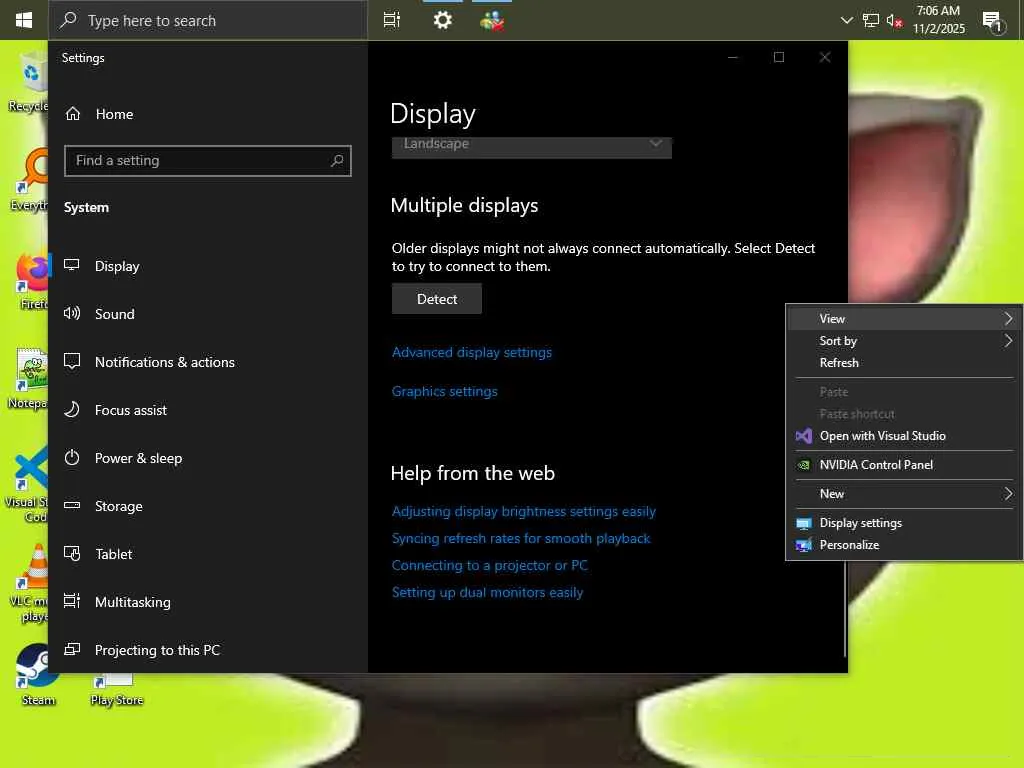The image size is (1024, 768).
Task: Open Graphics settings link
Action: pos(445,391)
